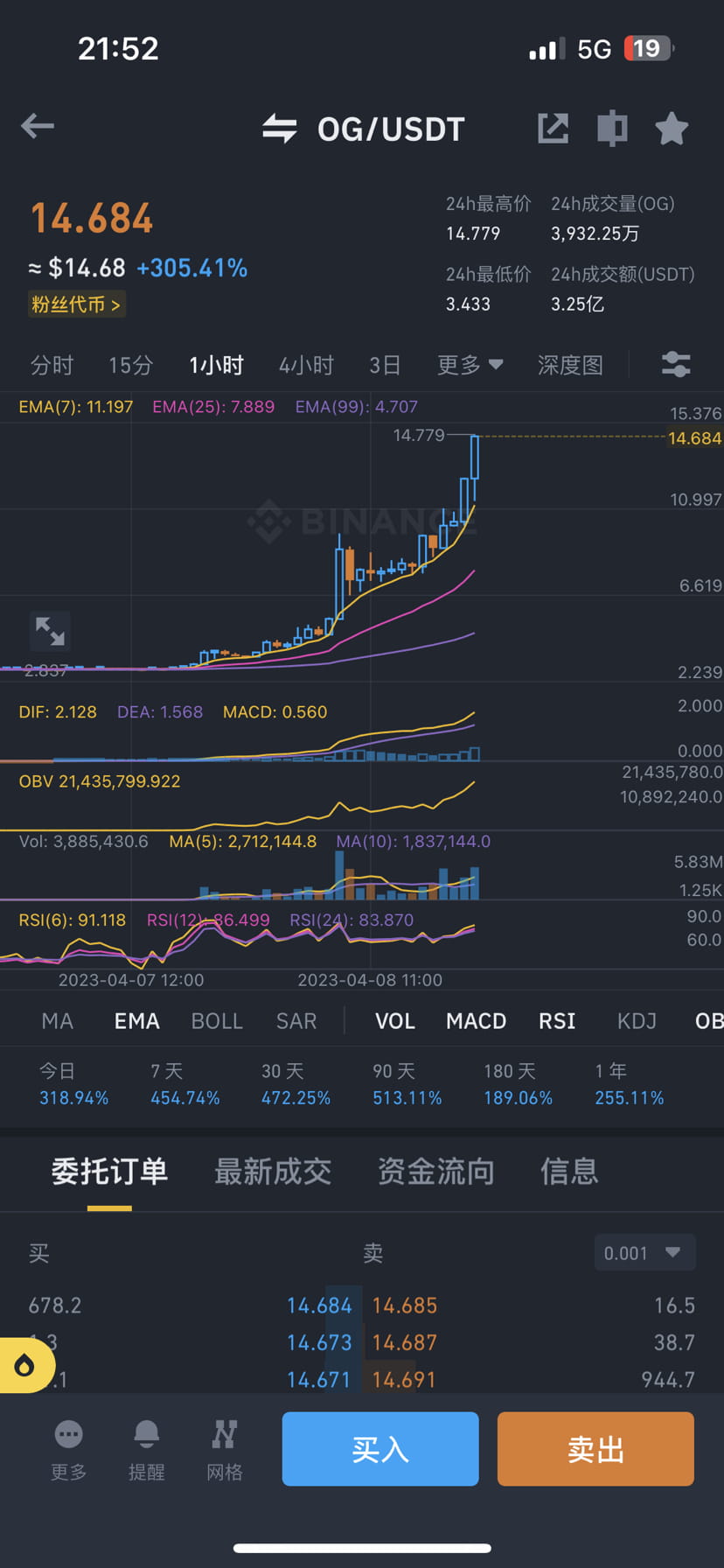
Task: Select the 14.684 bid price in order book
Action: pos(319,1305)
